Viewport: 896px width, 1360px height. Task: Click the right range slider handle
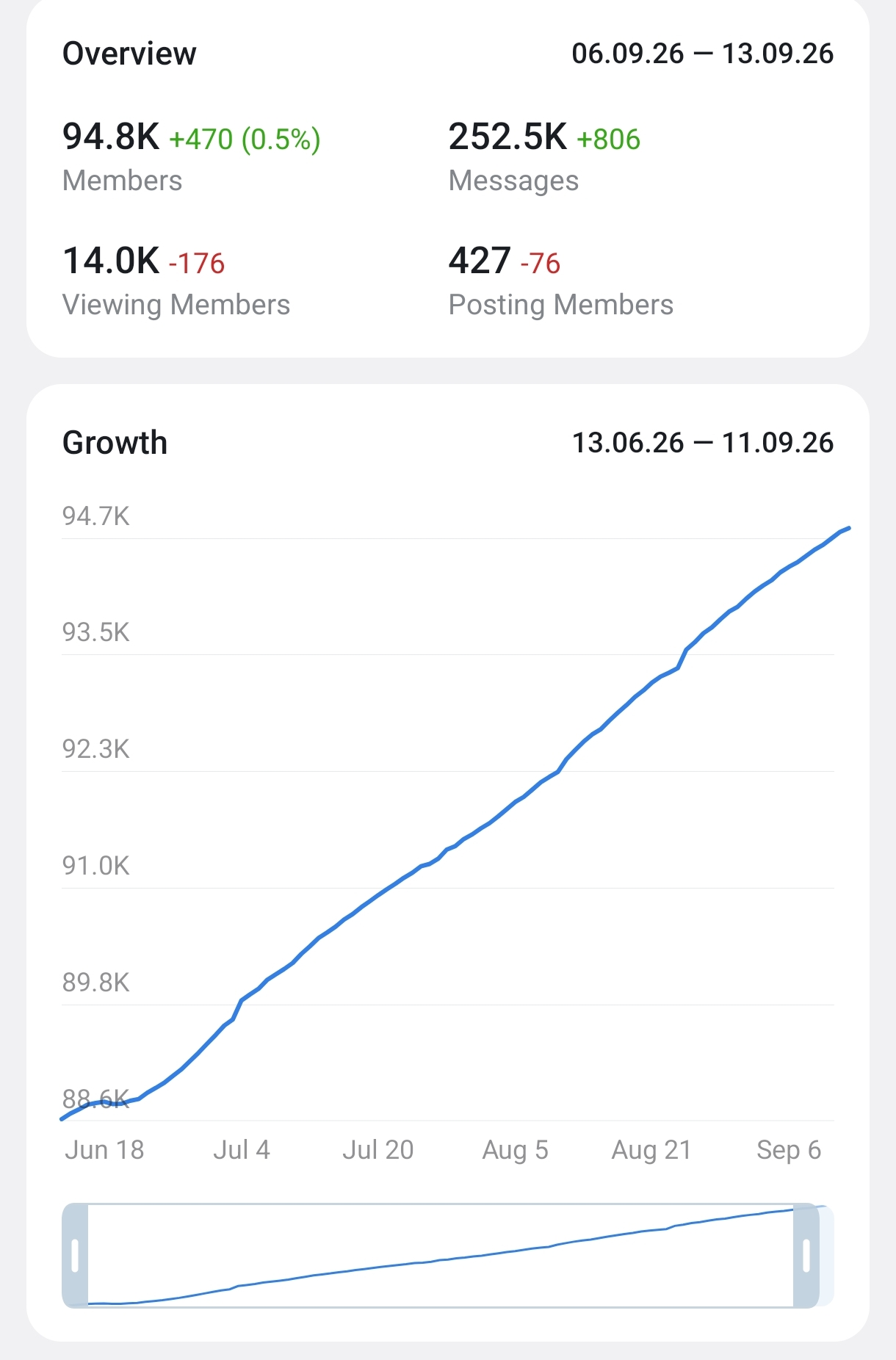click(806, 1256)
